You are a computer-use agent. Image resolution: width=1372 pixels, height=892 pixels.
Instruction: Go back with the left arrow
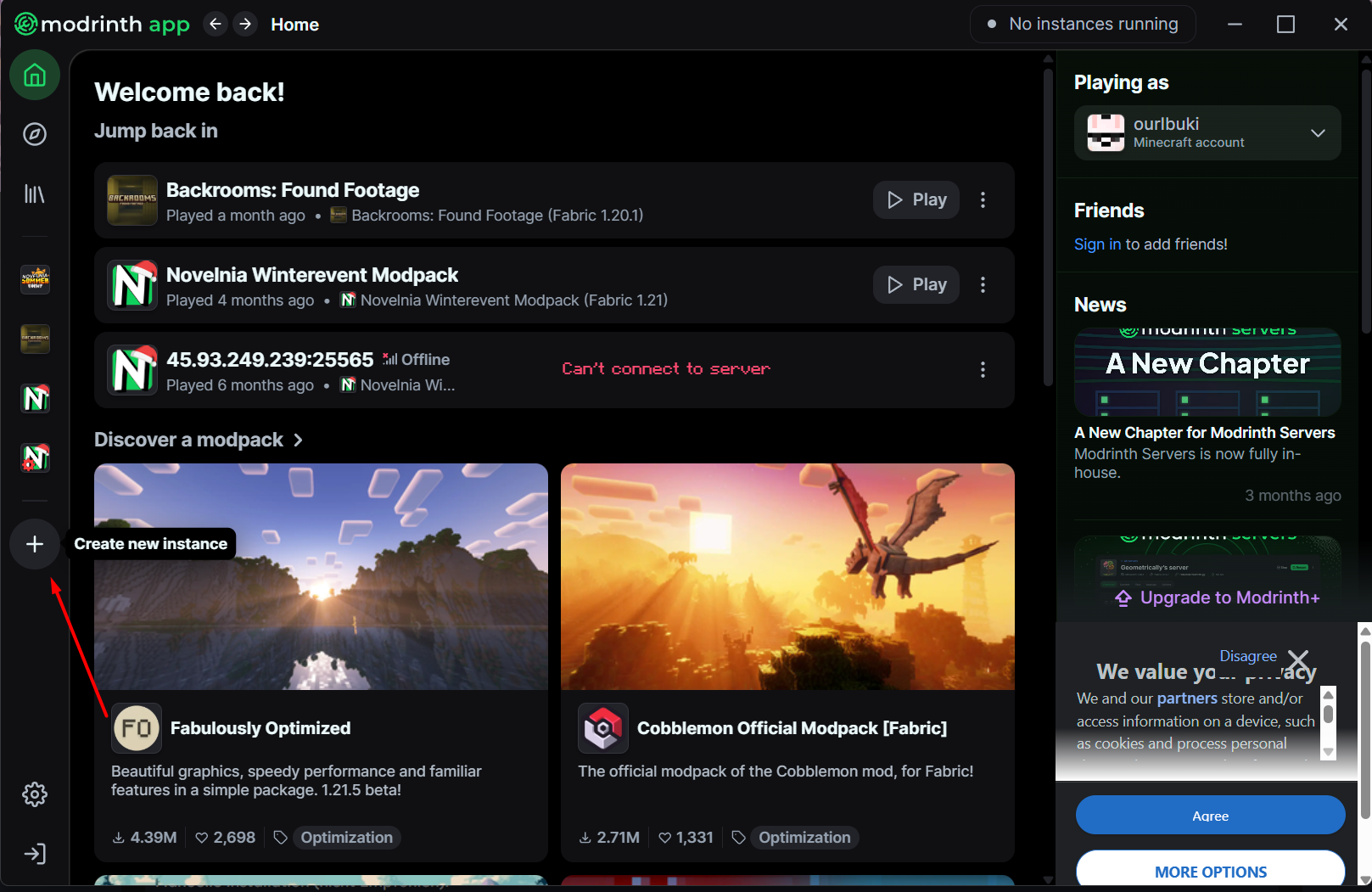click(216, 24)
